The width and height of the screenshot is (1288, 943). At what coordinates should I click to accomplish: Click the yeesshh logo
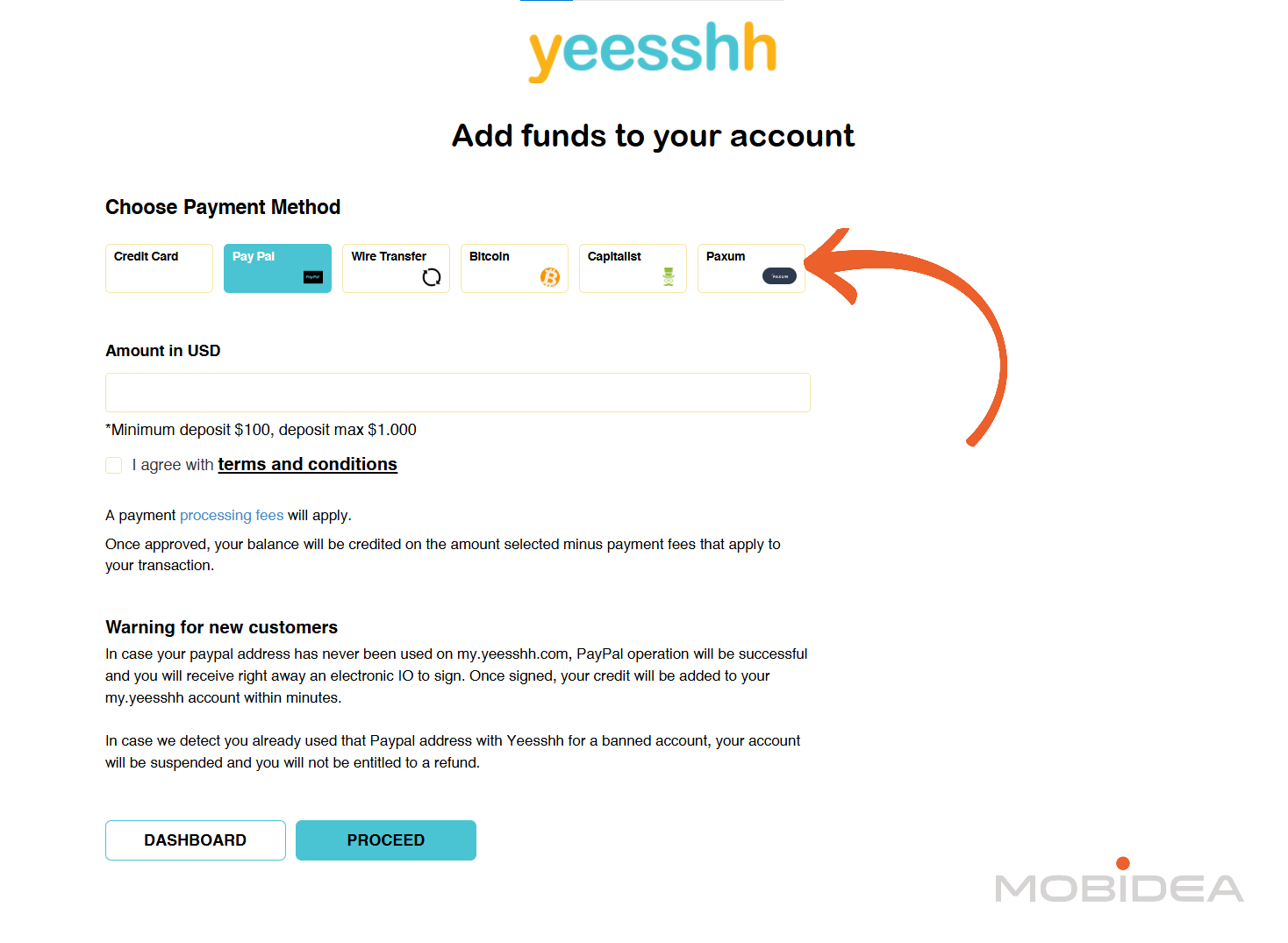[x=652, y=50]
